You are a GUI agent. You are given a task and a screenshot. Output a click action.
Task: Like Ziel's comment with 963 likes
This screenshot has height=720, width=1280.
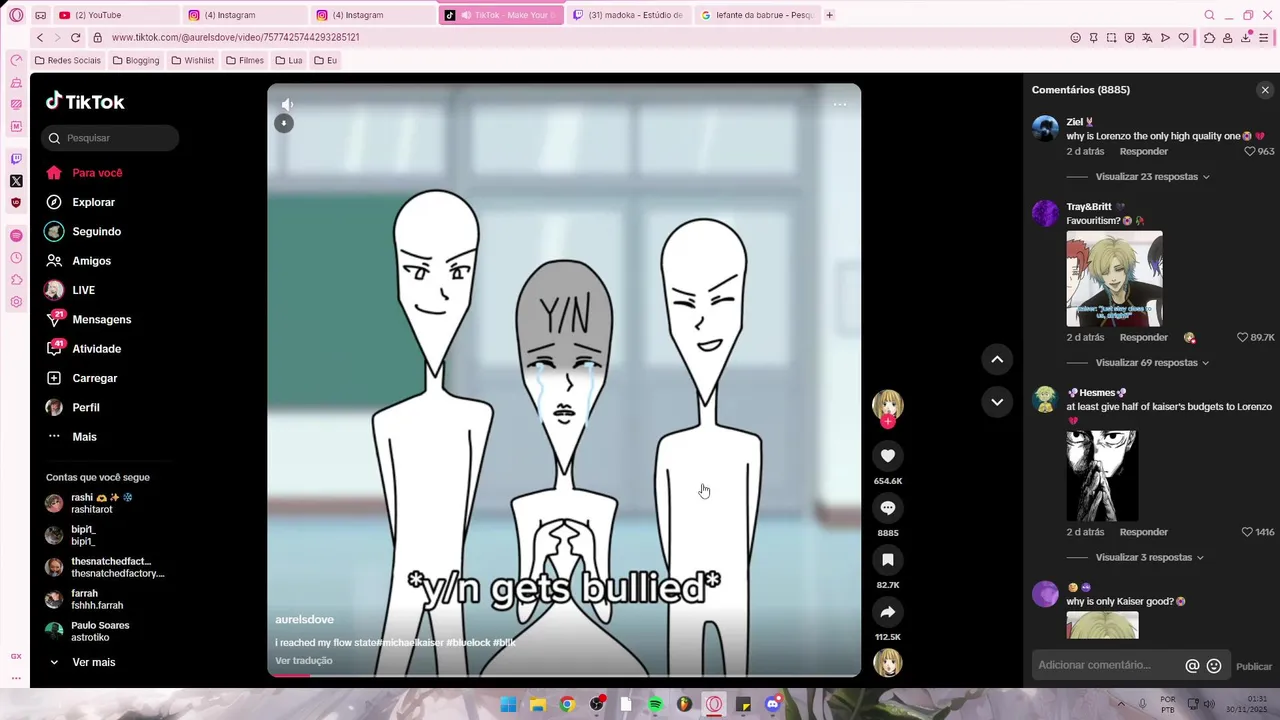coord(1249,152)
